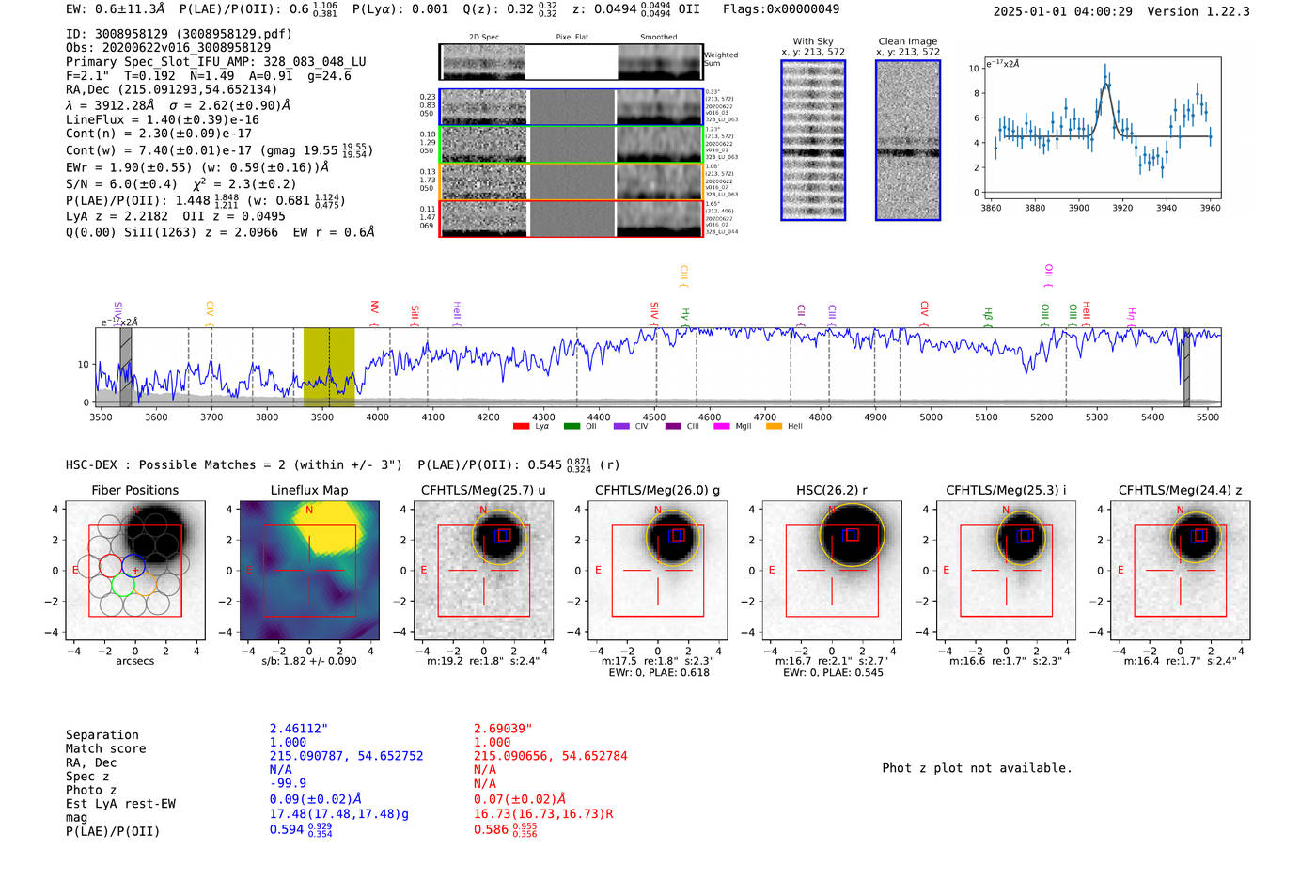
Task: Click the dark purple CIII legend swatch
Action: click(673, 427)
